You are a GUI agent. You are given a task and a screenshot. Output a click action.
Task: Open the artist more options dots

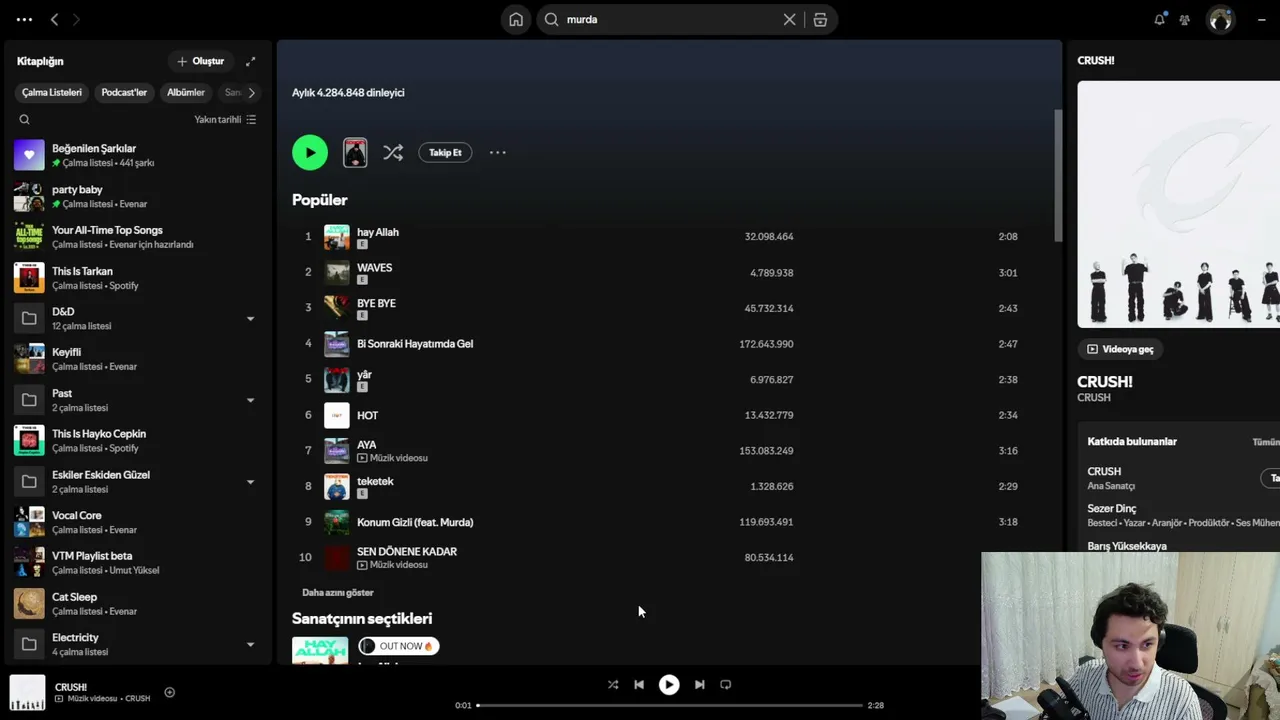[x=497, y=152]
